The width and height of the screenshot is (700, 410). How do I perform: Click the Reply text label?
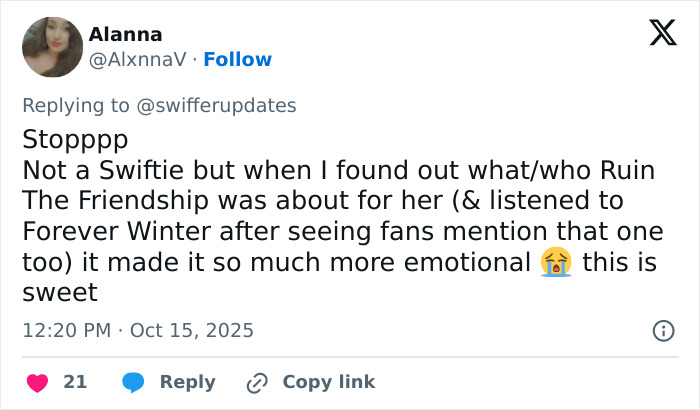coord(188,382)
